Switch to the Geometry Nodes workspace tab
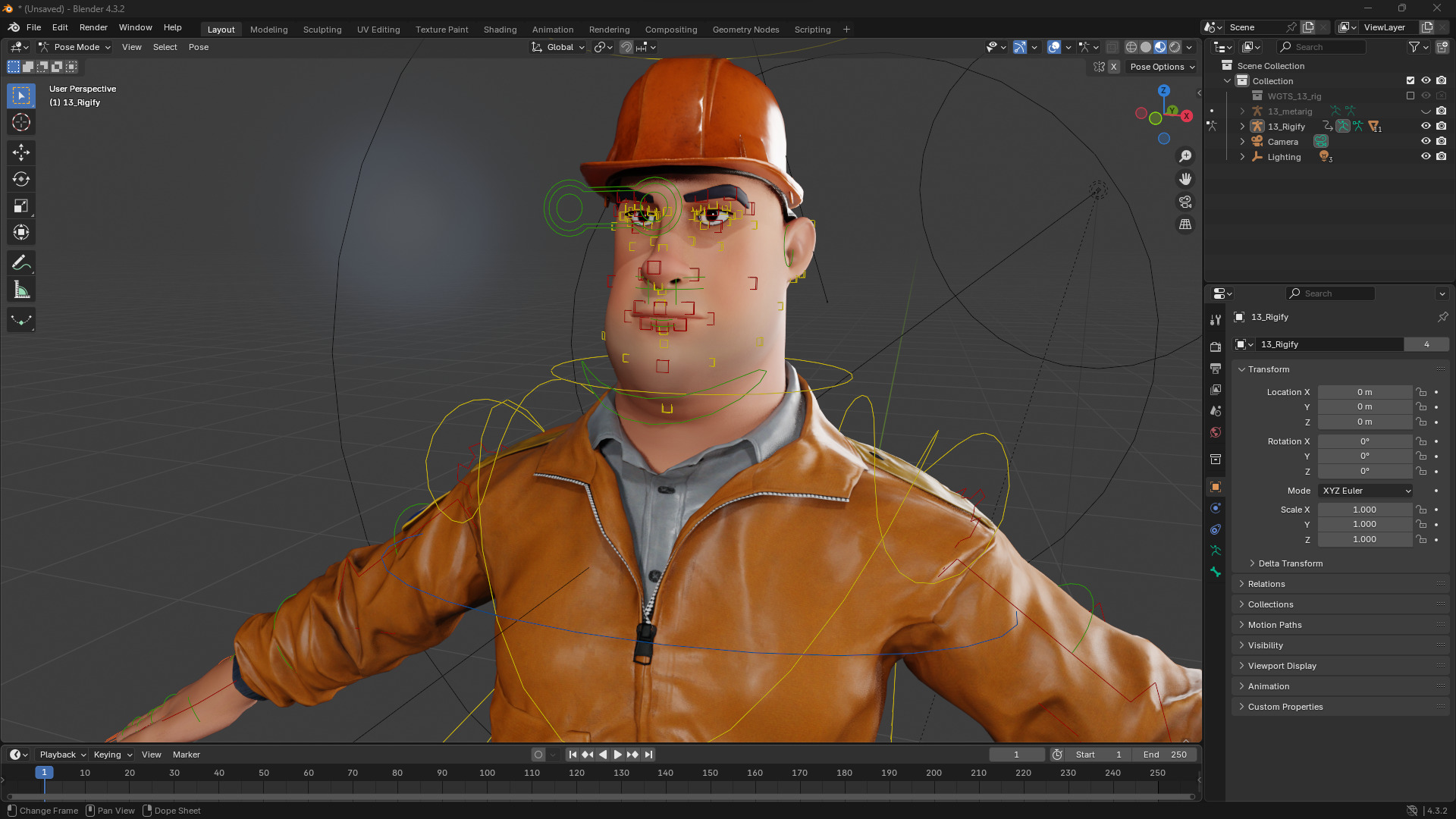 pyautogui.click(x=745, y=30)
